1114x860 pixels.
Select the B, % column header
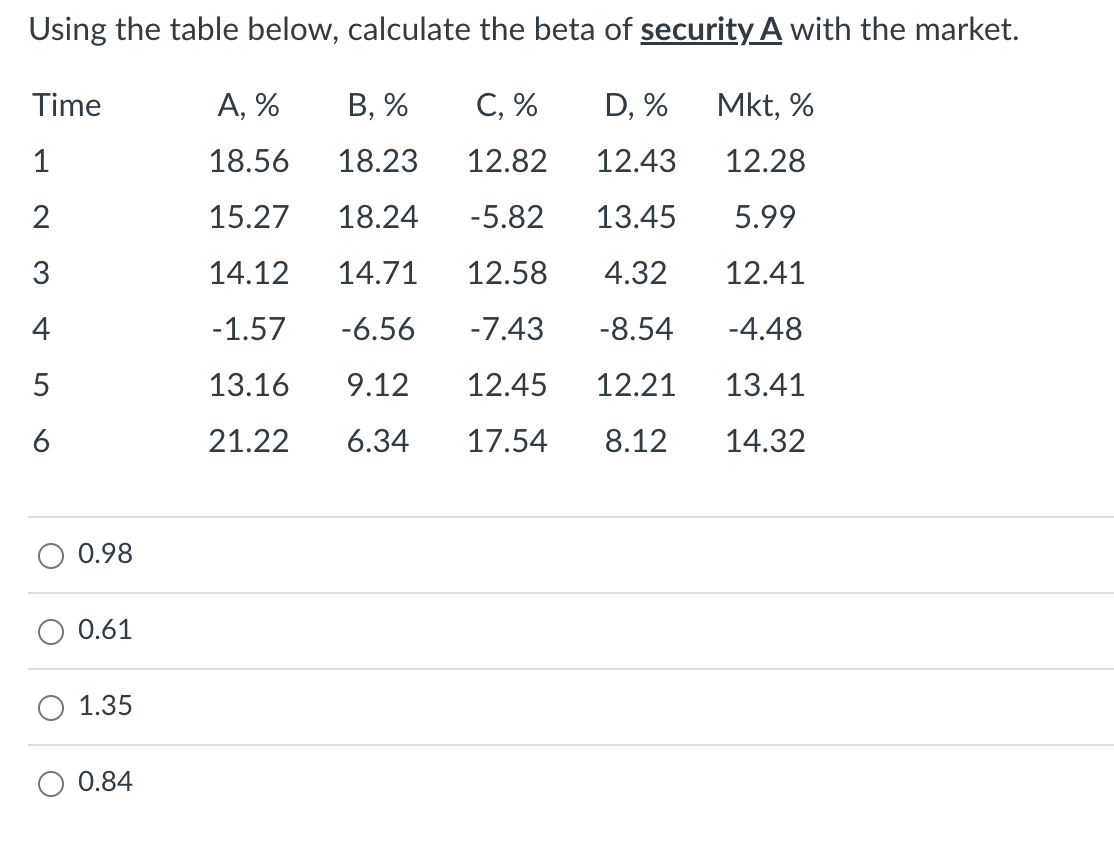(x=375, y=105)
